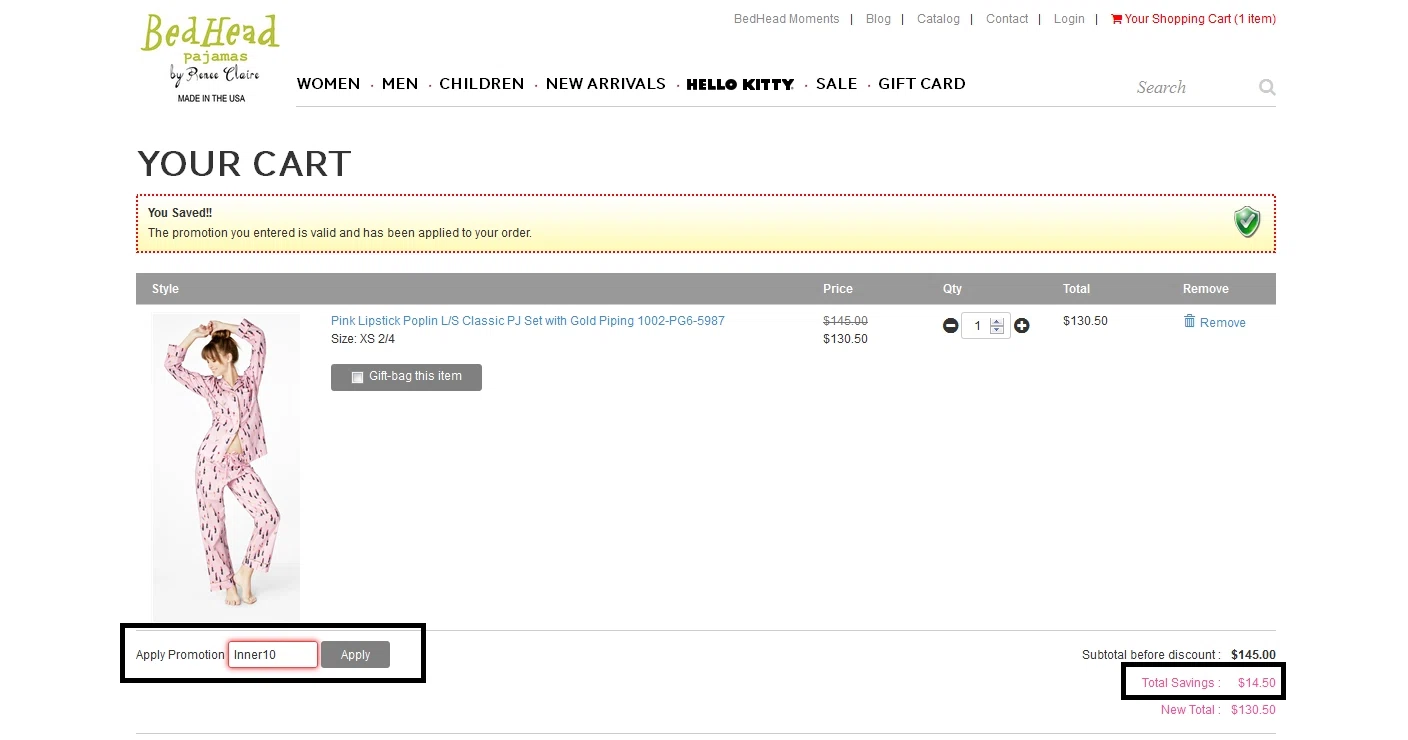Viewport: 1408px width, 740px height.
Task: Open the MEN menu
Action: [400, 84]
